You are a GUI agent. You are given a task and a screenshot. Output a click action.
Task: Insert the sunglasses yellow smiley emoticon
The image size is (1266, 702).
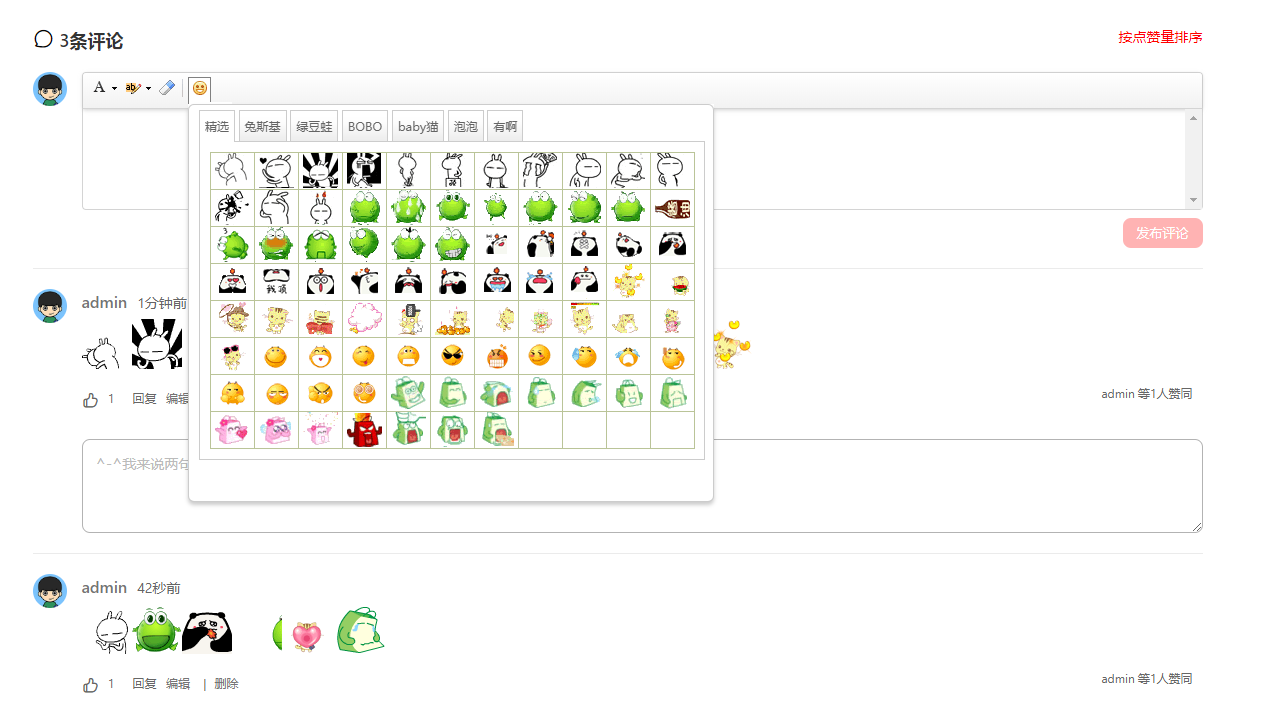(x=452, y=356)
